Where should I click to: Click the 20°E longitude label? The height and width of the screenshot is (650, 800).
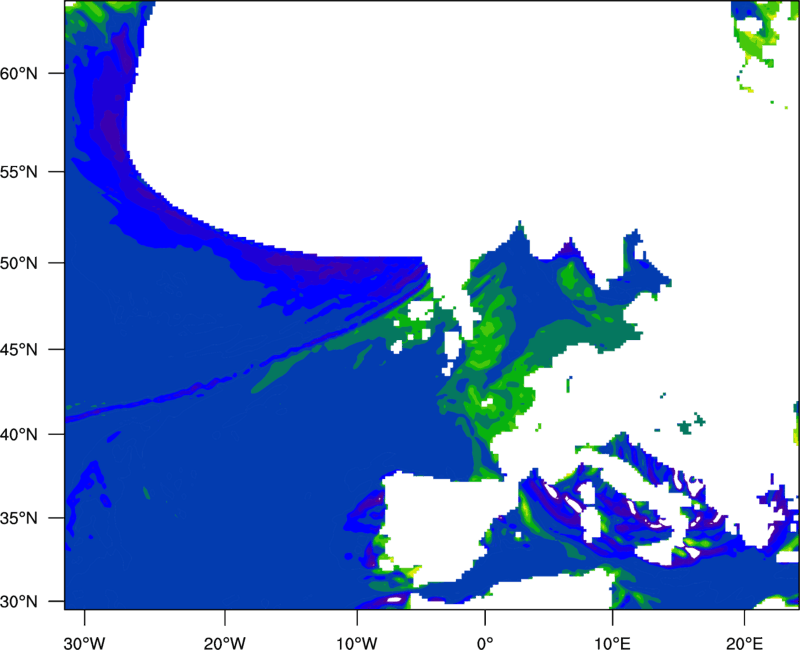[x=744, y=643]
